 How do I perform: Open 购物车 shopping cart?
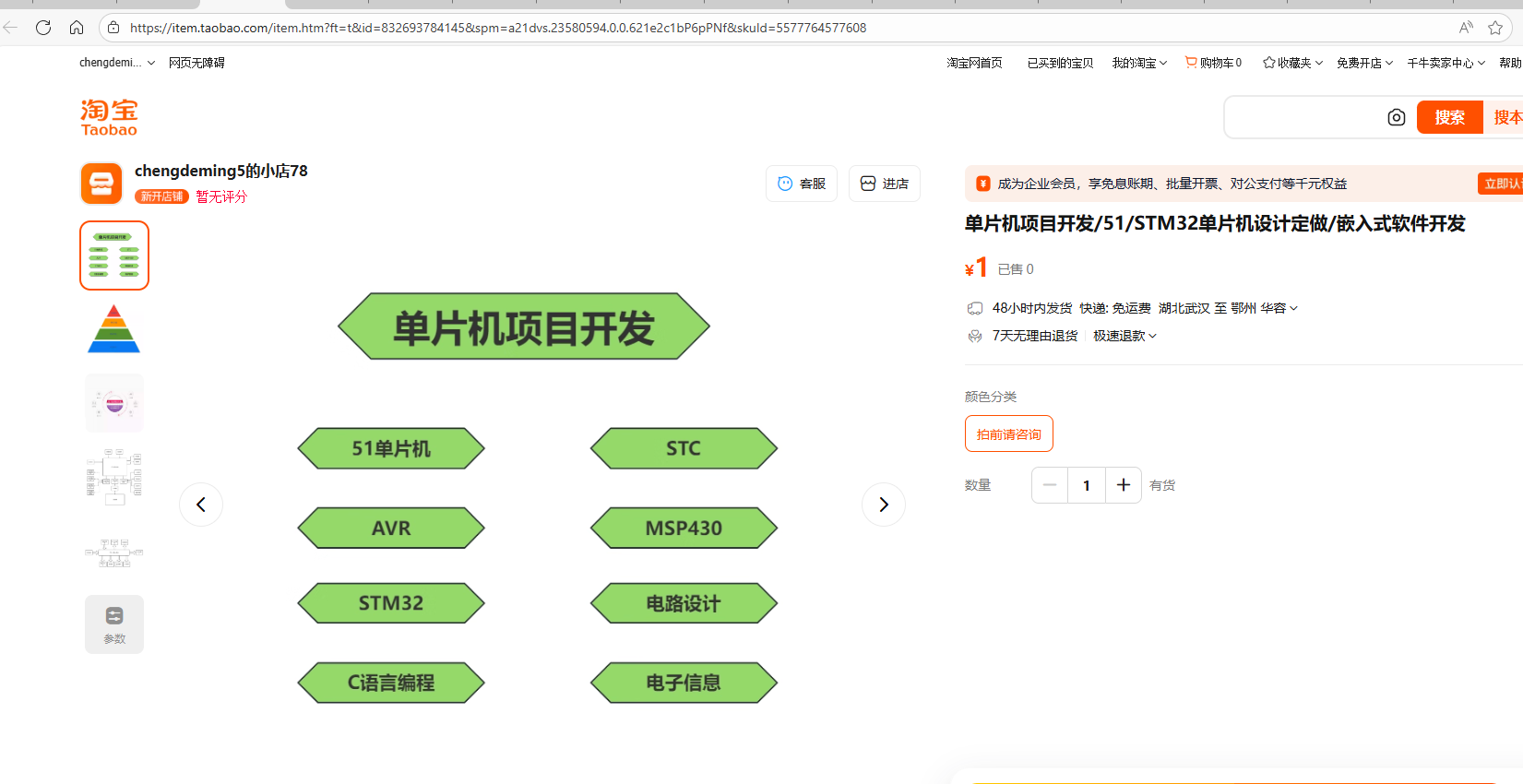pos(1214,63)
